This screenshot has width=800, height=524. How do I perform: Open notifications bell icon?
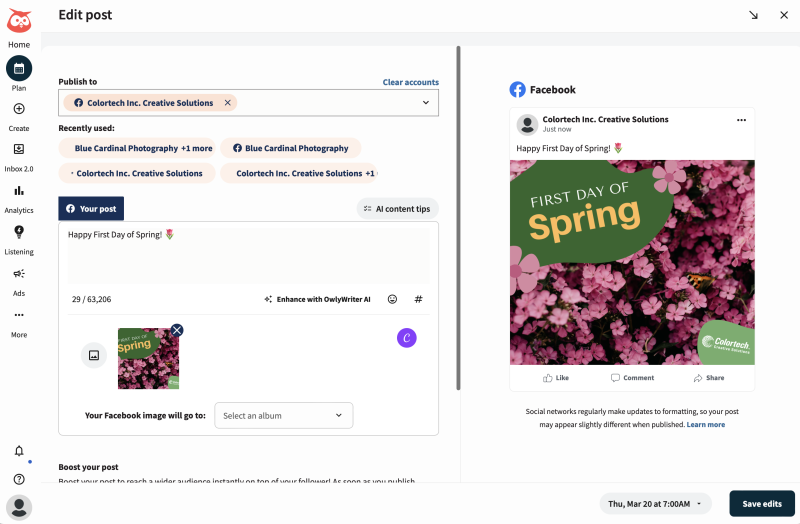click(19, 451)
